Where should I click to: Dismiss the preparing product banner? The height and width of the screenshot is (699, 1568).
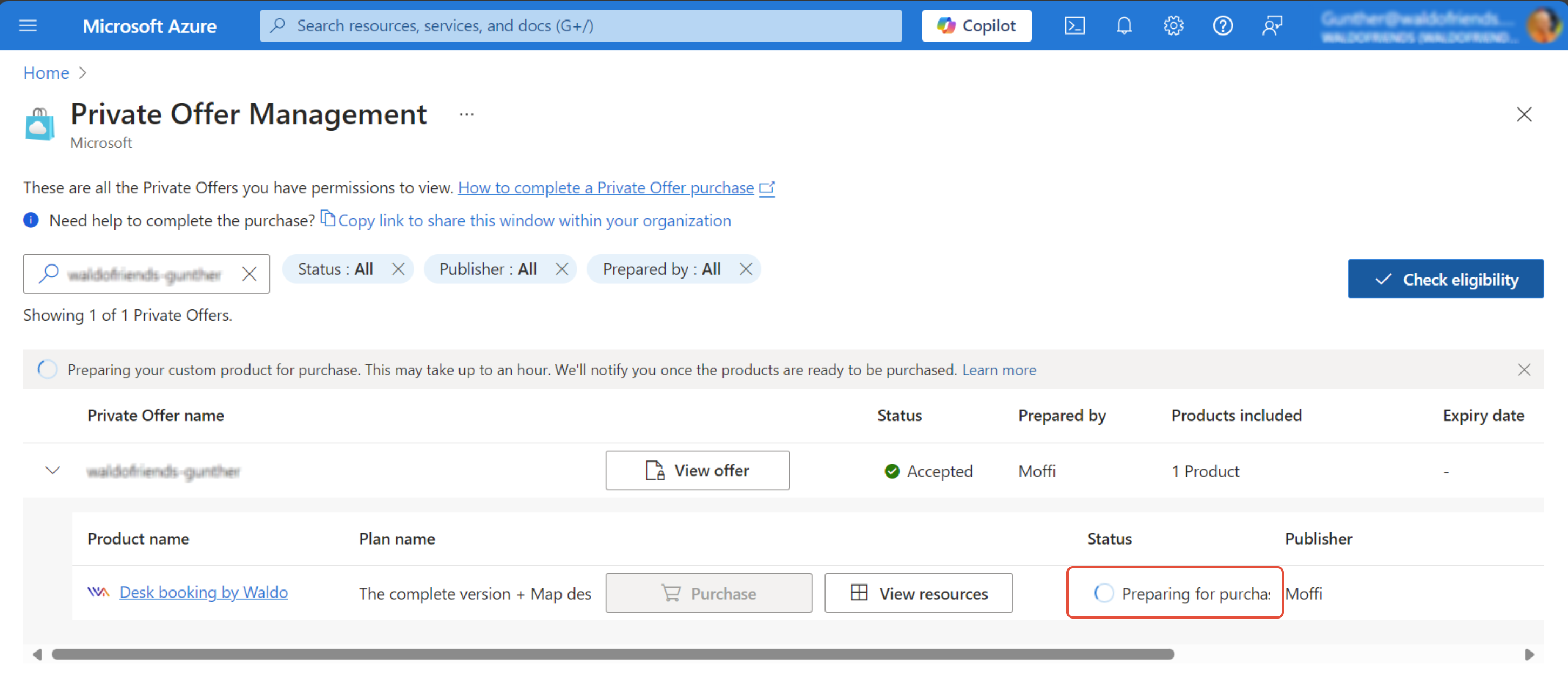1524,369
